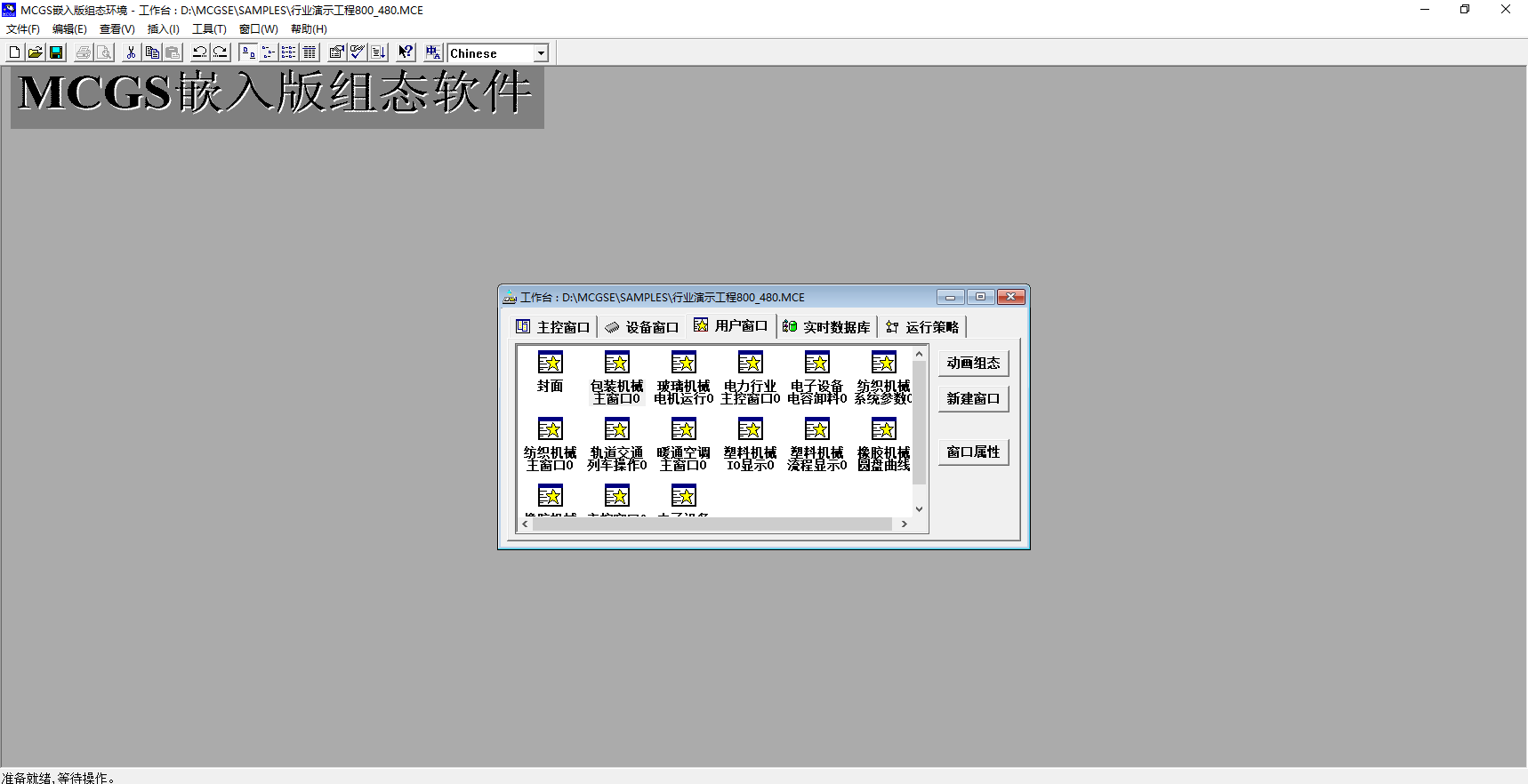The height and width of the screenshot is (784, 1528).
Task: Toggle large icons view mode in toolbar
Action: pos(248,52)
